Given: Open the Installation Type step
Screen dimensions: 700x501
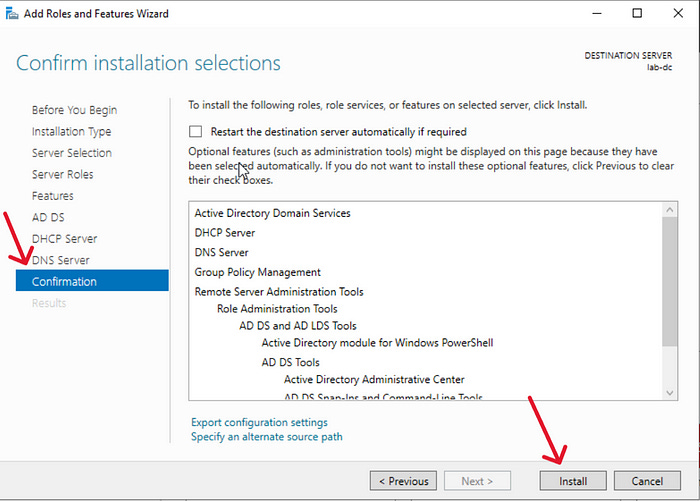Looking at the screenshot, I should (x=71, y=131).
